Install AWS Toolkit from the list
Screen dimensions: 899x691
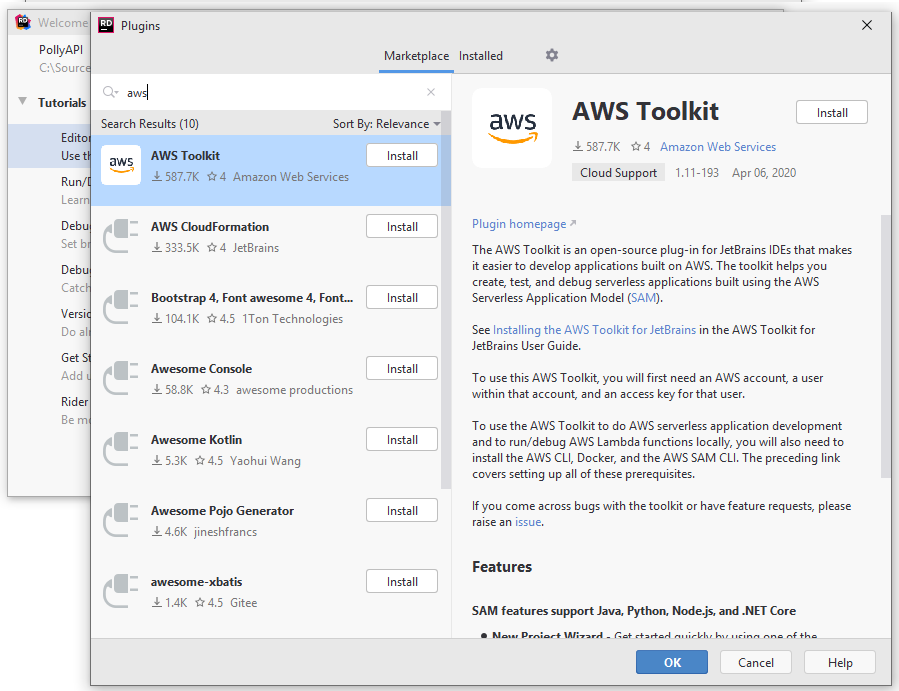click(x=402, y=155)
